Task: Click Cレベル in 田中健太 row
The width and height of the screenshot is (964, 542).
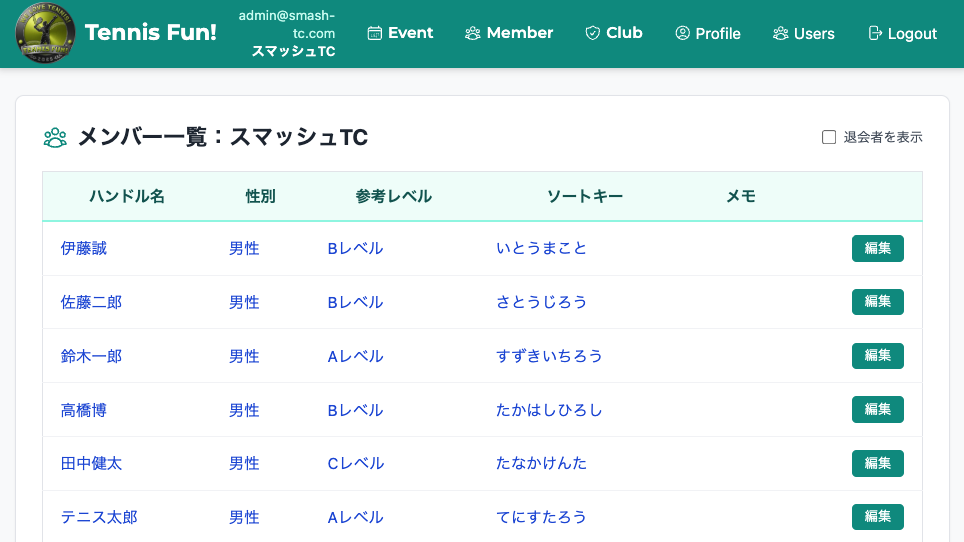Action: point(355,463)
